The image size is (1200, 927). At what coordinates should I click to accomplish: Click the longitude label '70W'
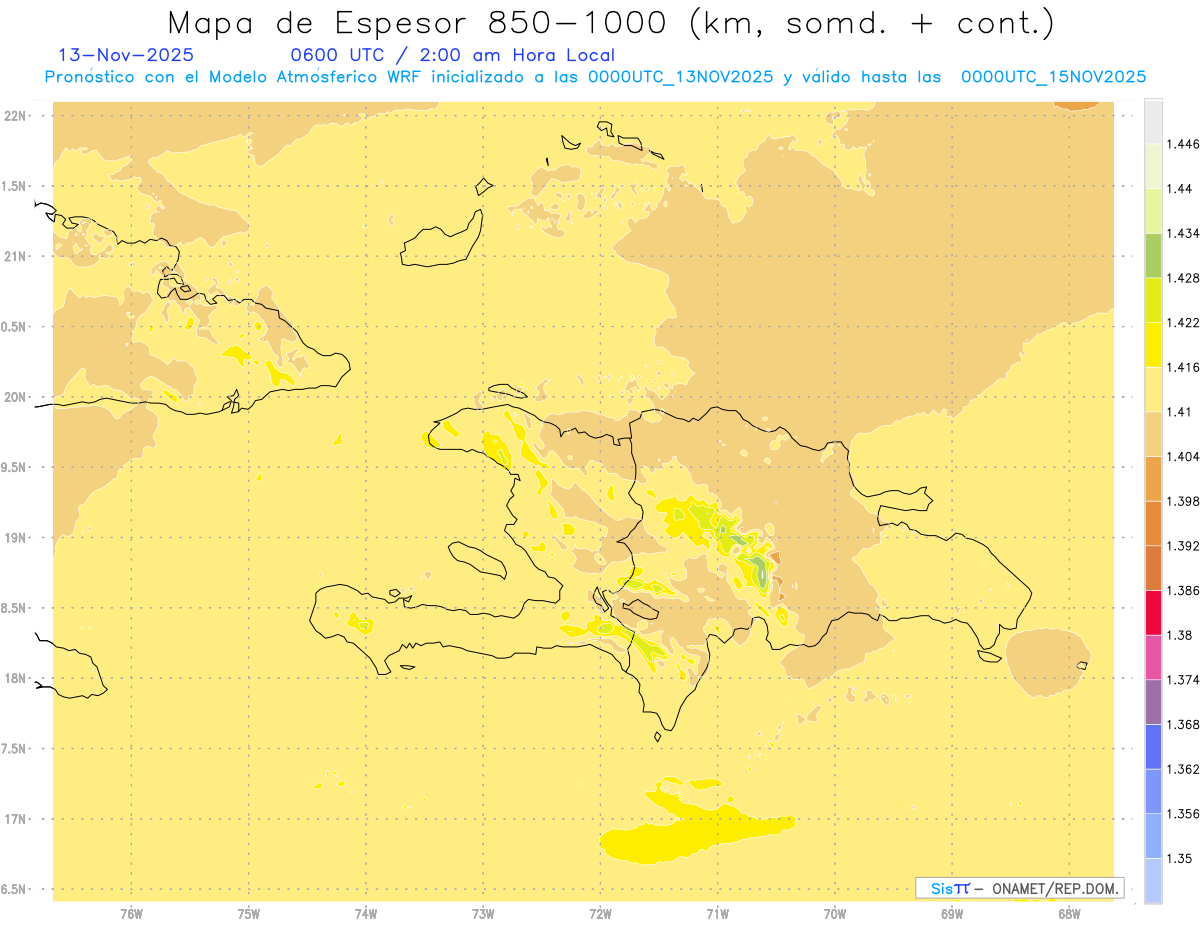[x=835, y=914]
